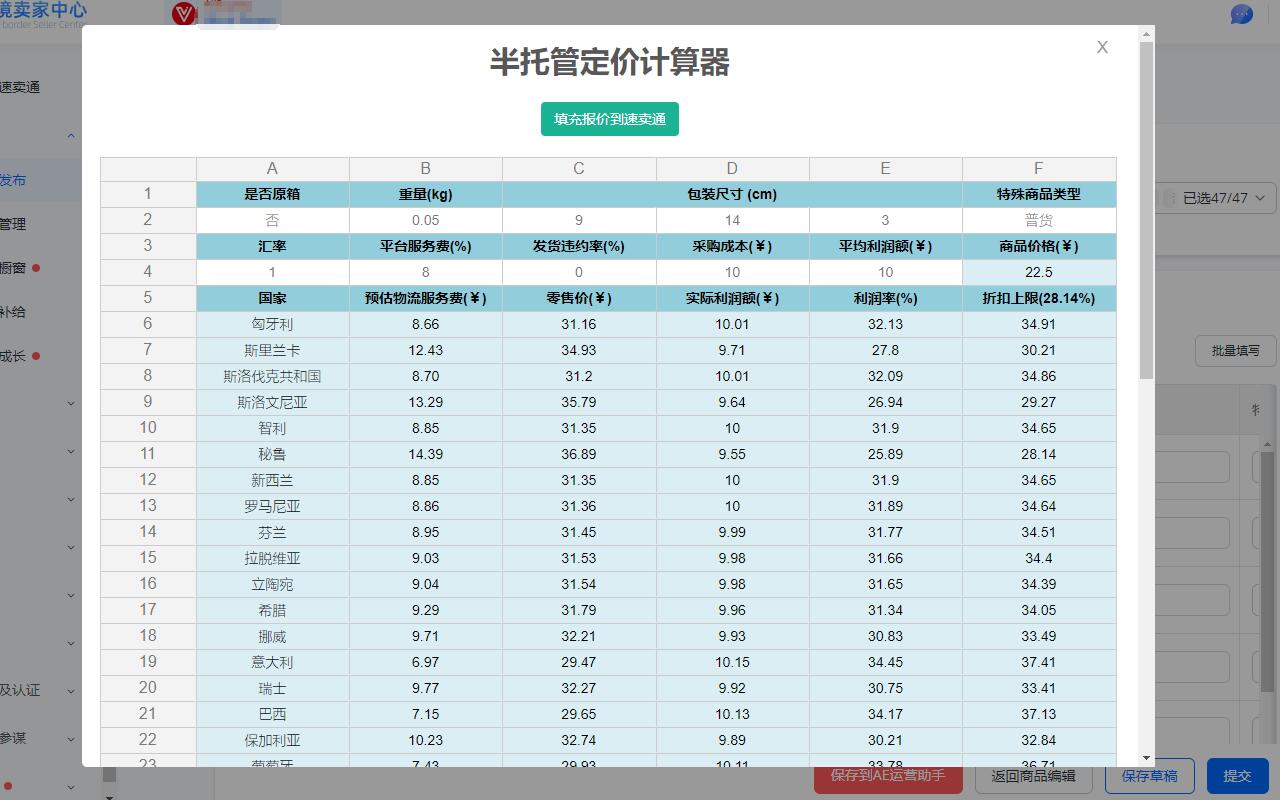Screen dimensions: 1280x800
Task: Submit using the 提交 button
Action: click(x=1238, y=776)
